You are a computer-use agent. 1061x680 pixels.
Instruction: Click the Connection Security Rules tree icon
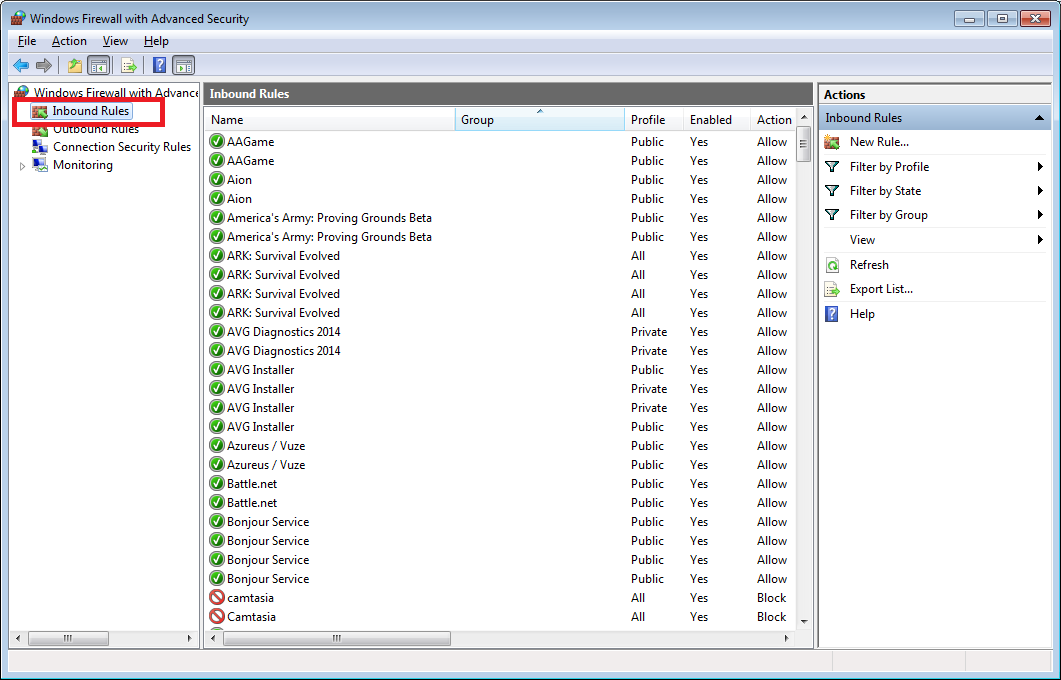[x=41, y=147]
